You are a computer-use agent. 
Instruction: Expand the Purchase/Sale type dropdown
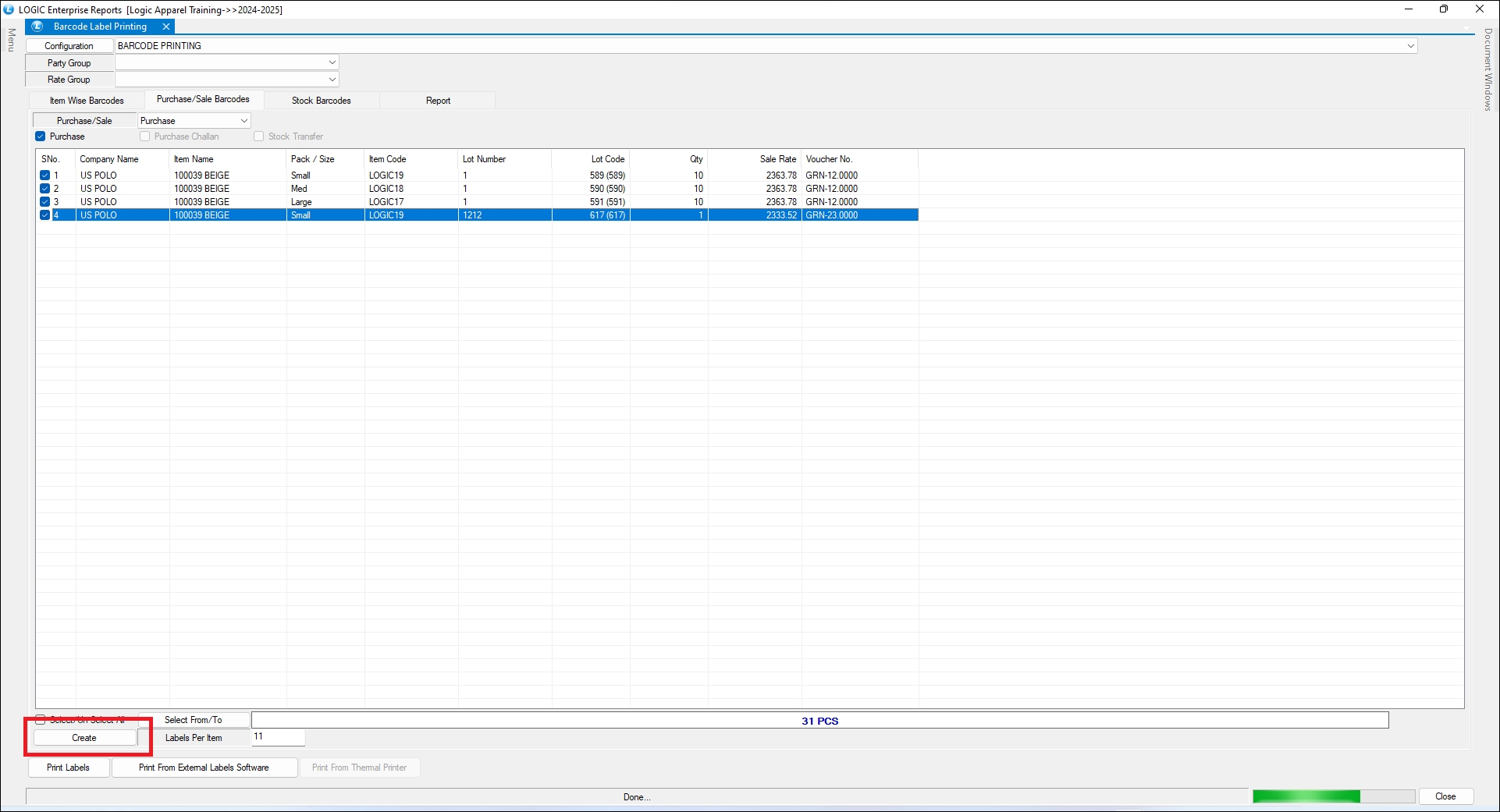(243, 121)
